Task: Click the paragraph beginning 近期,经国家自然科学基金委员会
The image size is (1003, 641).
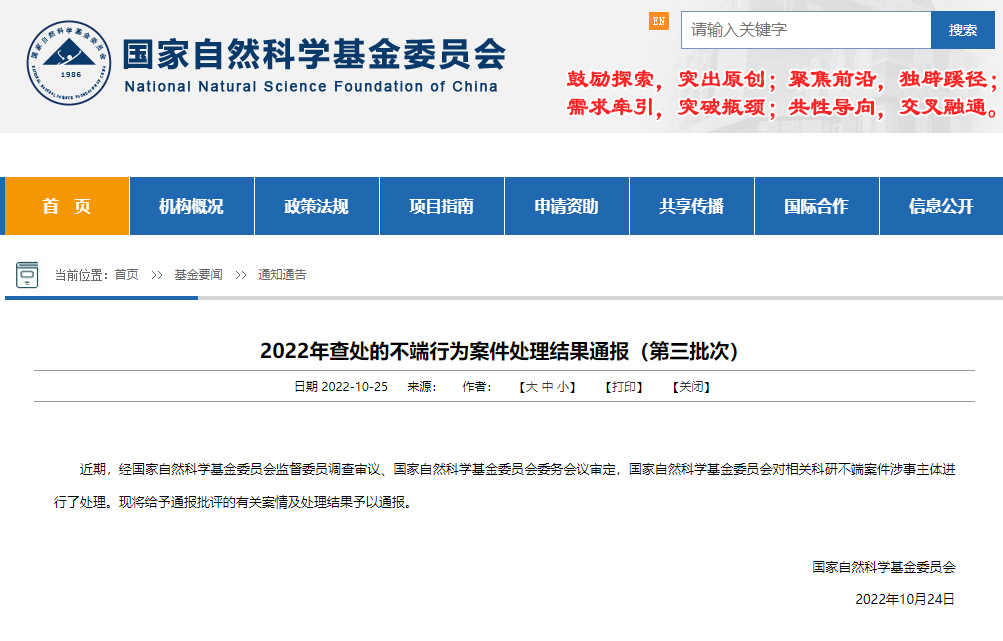Action: click(505, 486)
